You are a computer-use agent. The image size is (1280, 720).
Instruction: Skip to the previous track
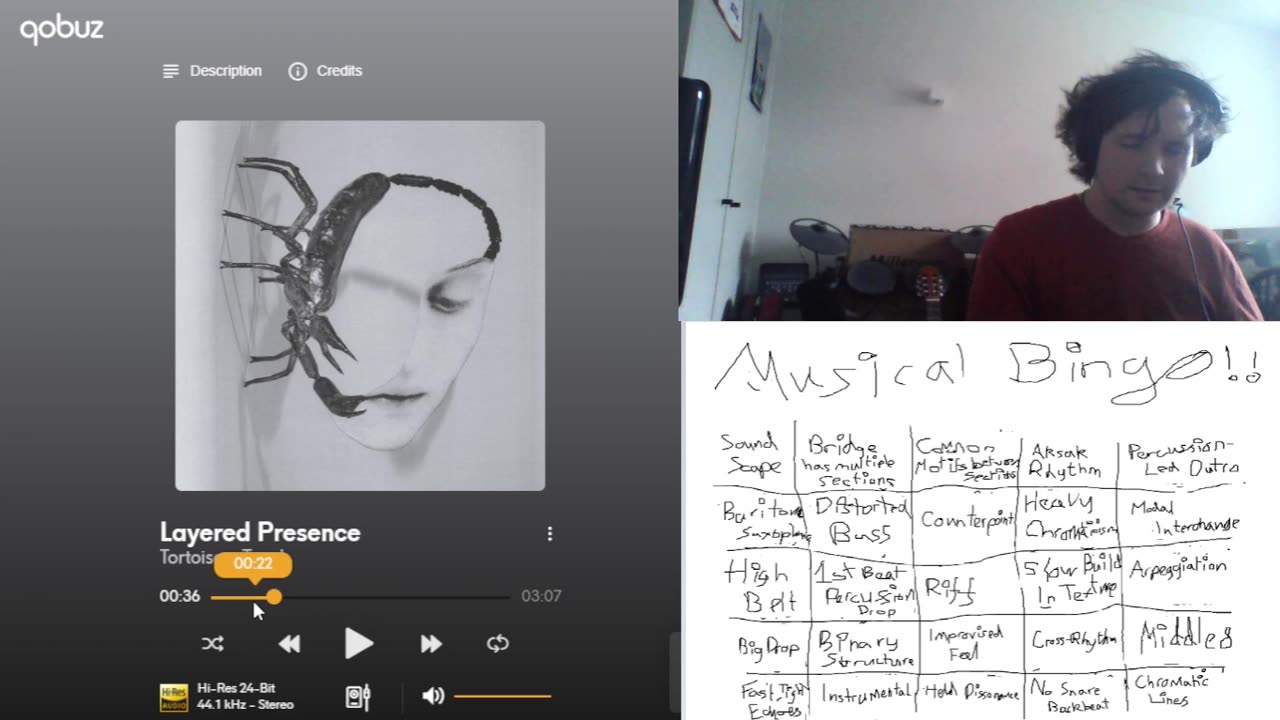click(x=289, y=644)
